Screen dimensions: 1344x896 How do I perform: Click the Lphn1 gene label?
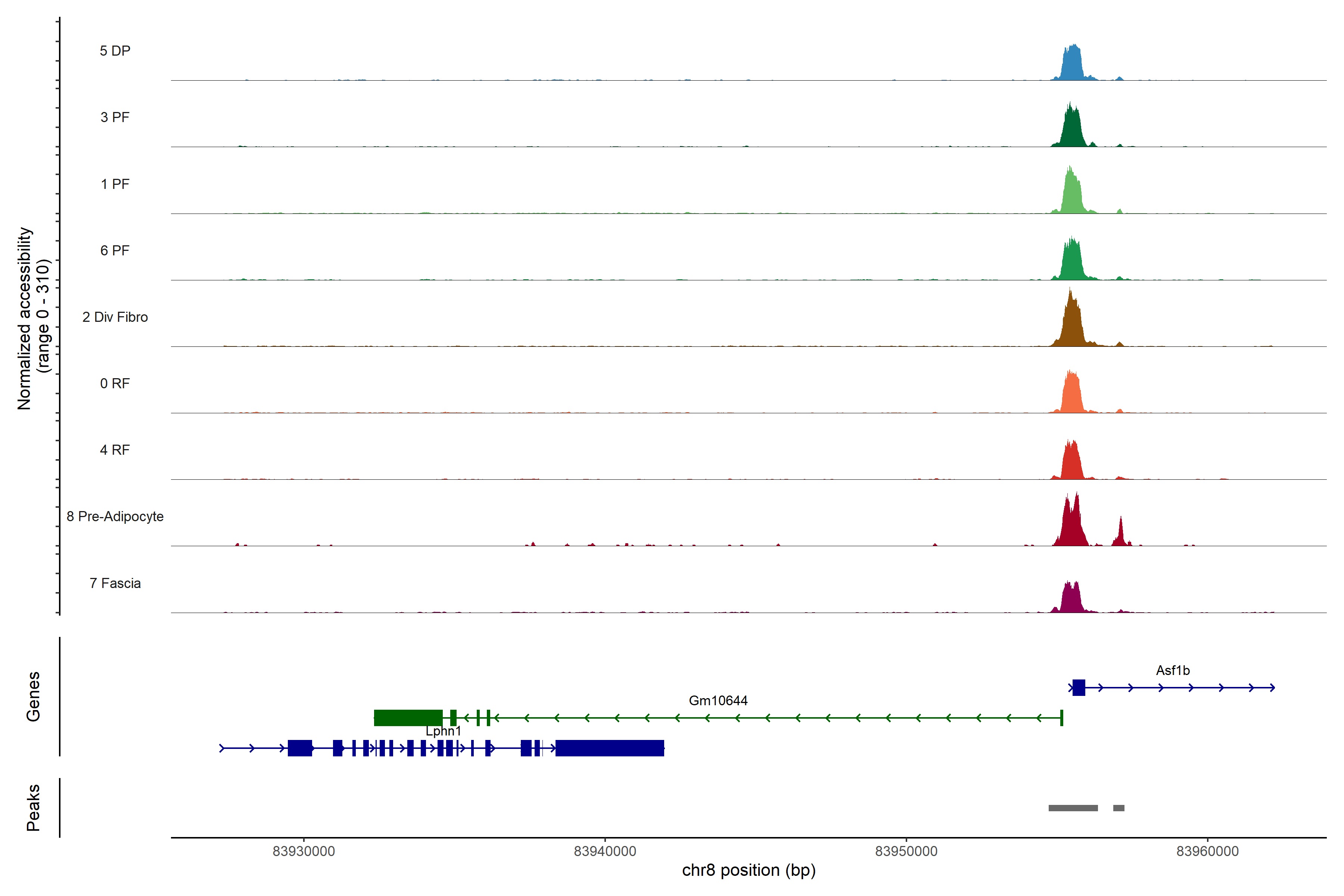pos(443,731)
